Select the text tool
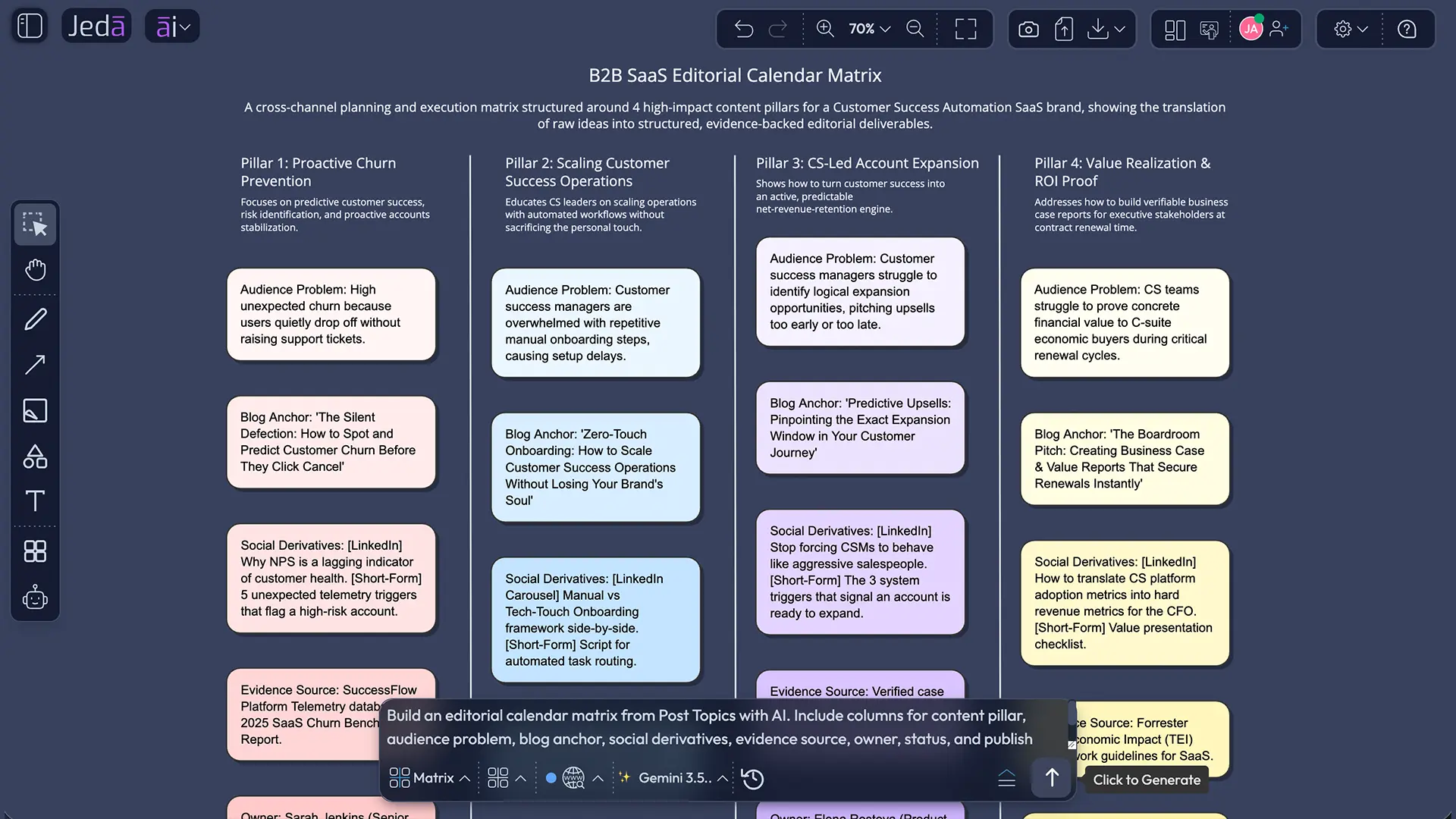Screen dimensions: 1456x819 (35, 500)
